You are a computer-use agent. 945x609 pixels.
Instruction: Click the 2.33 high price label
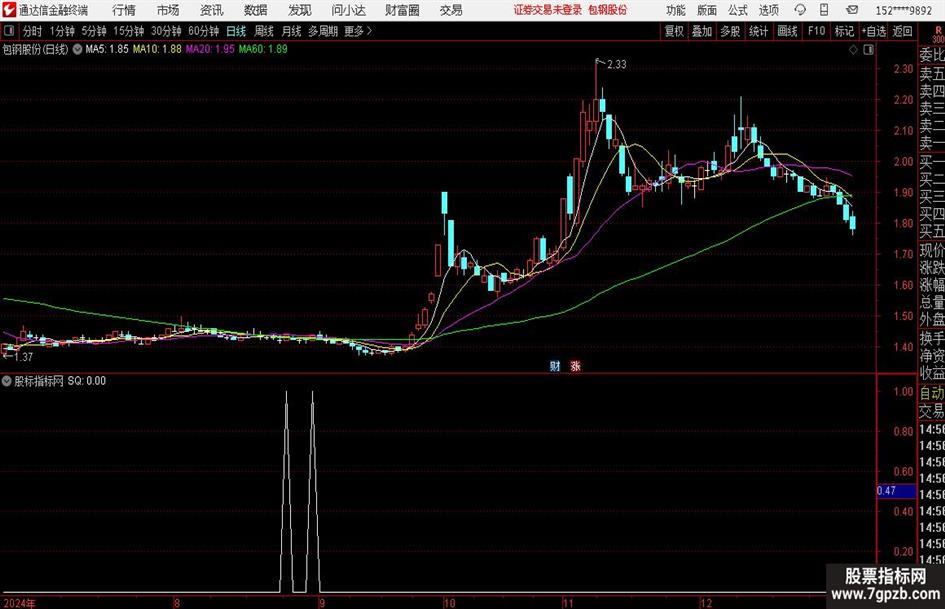pos(617,65)
